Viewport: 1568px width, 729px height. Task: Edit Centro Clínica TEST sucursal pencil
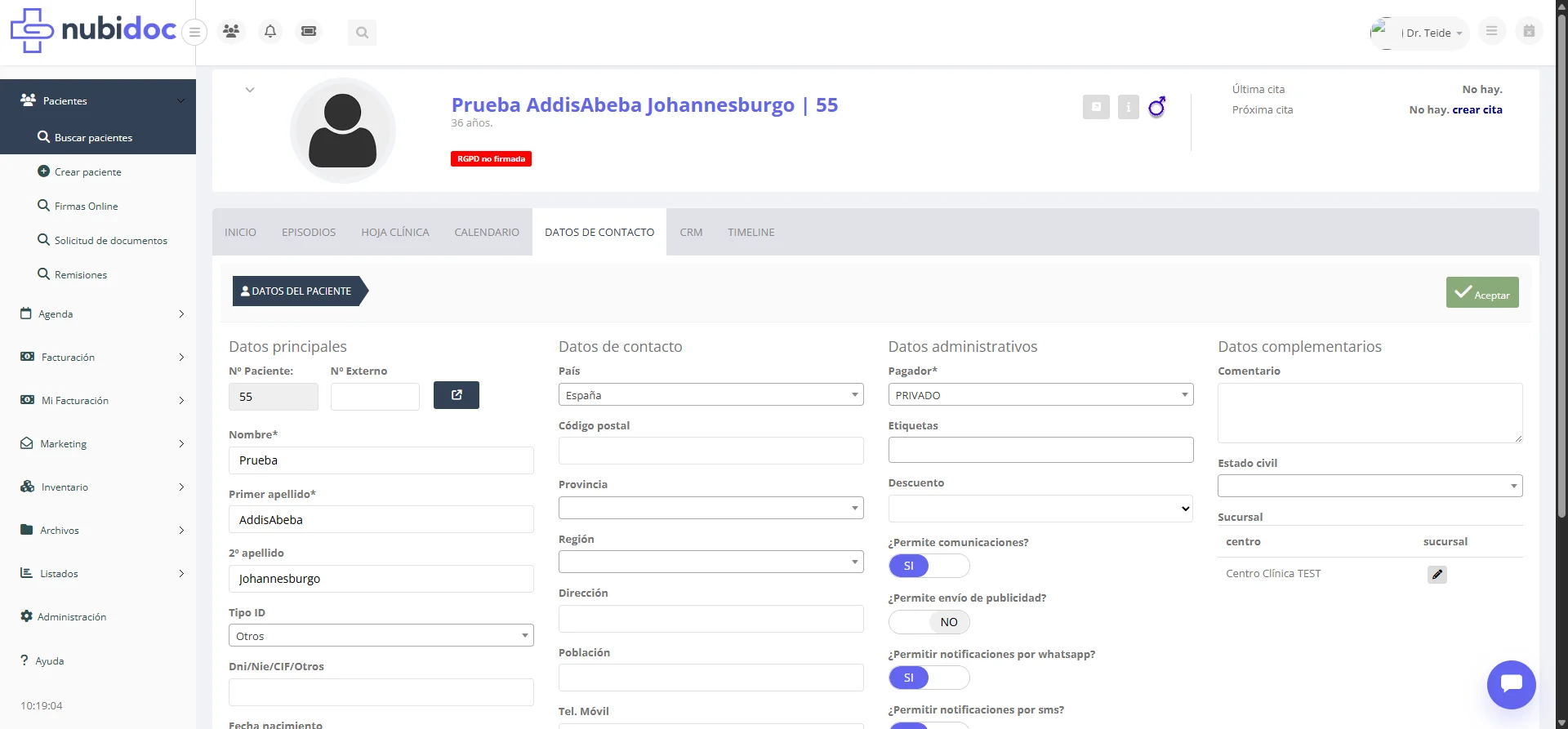[1437, 574]
